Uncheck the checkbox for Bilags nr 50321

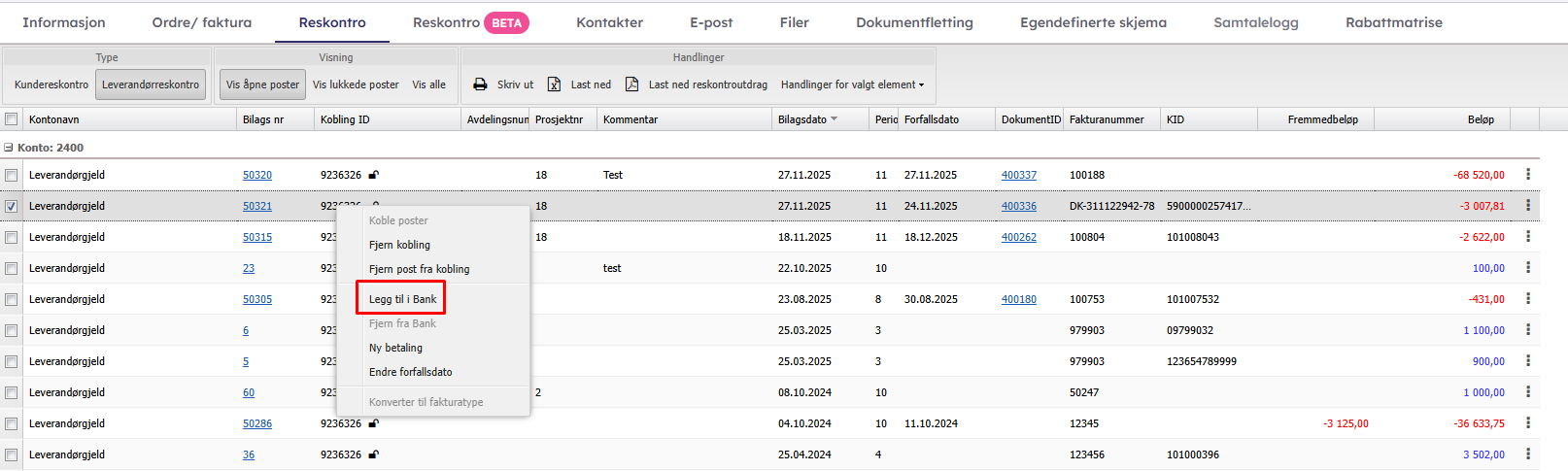(12, 206)
